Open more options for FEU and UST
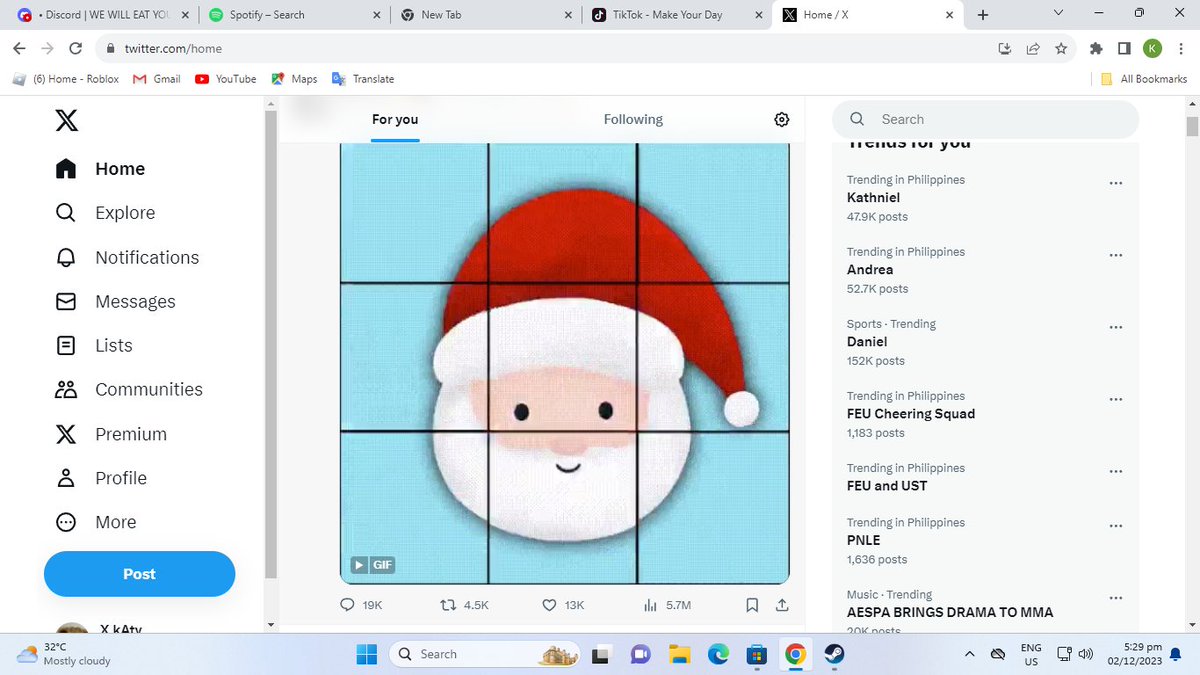Screen dimensions: 1200x675 click(x=1116, y=470)
